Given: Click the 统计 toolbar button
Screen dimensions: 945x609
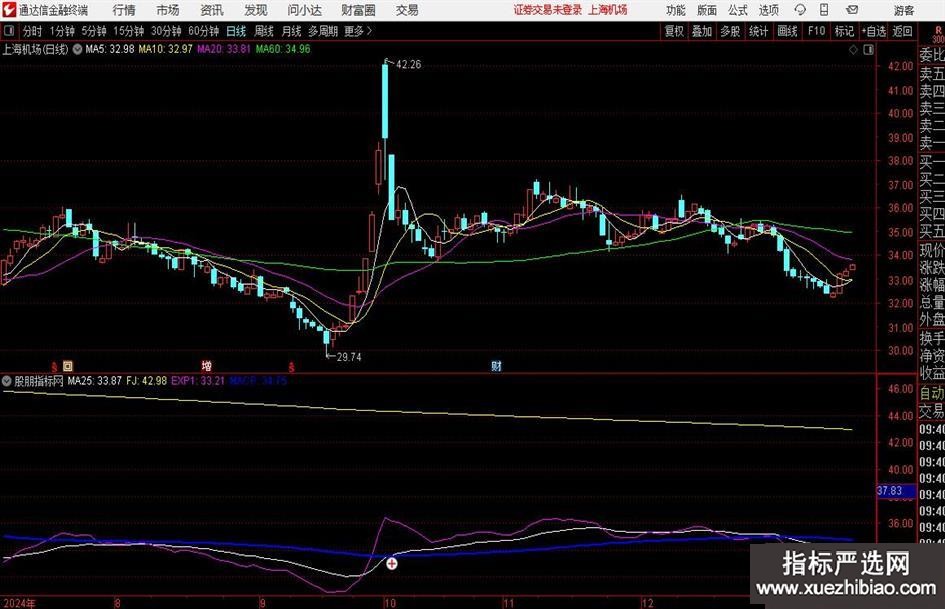Looking at the screenshot, I should [758, 31].
